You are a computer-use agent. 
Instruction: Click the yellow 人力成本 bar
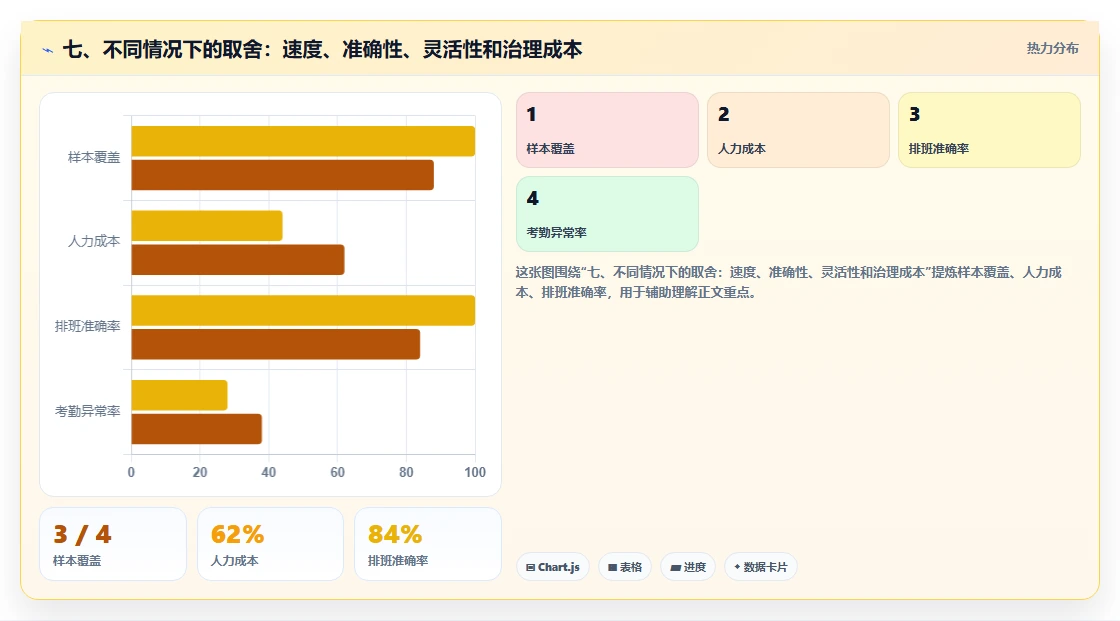point(207,226)
